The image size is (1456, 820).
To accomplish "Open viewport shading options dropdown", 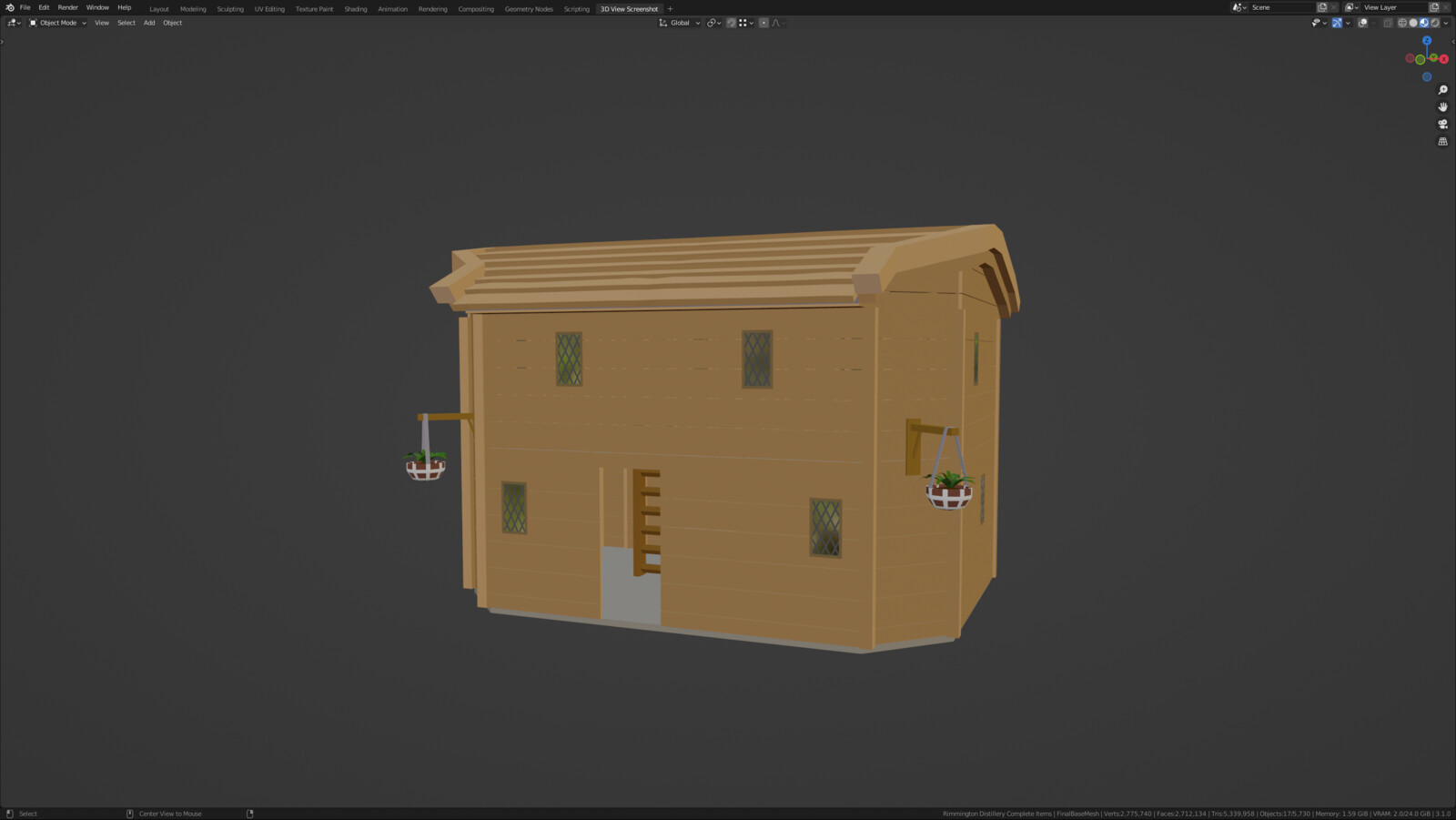I will [1446, 23].
